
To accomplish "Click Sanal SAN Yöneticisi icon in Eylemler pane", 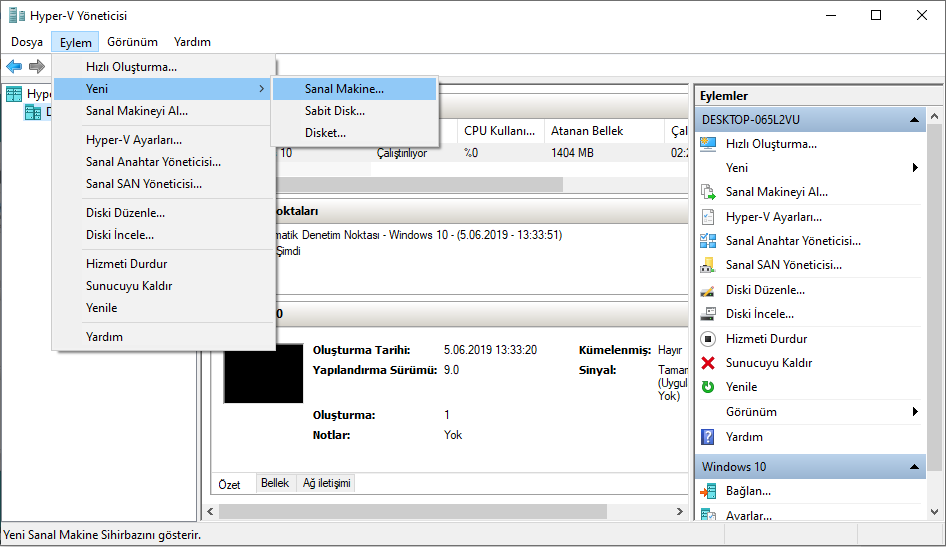I will click(708, 265).
